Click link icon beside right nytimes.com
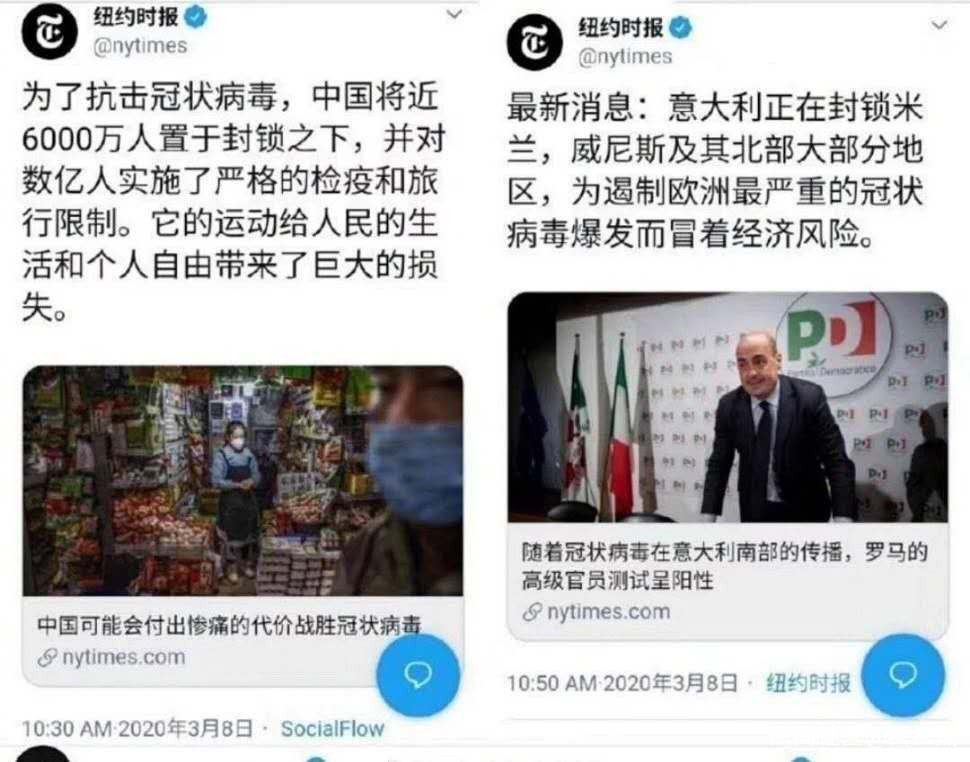The width and height of the screenshot is (970, 762). 532,612
